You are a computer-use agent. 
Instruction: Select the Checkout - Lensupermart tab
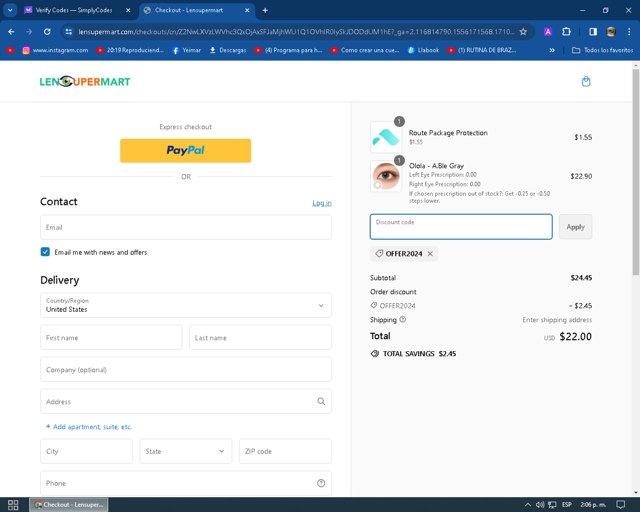click(x=189, y=10)
